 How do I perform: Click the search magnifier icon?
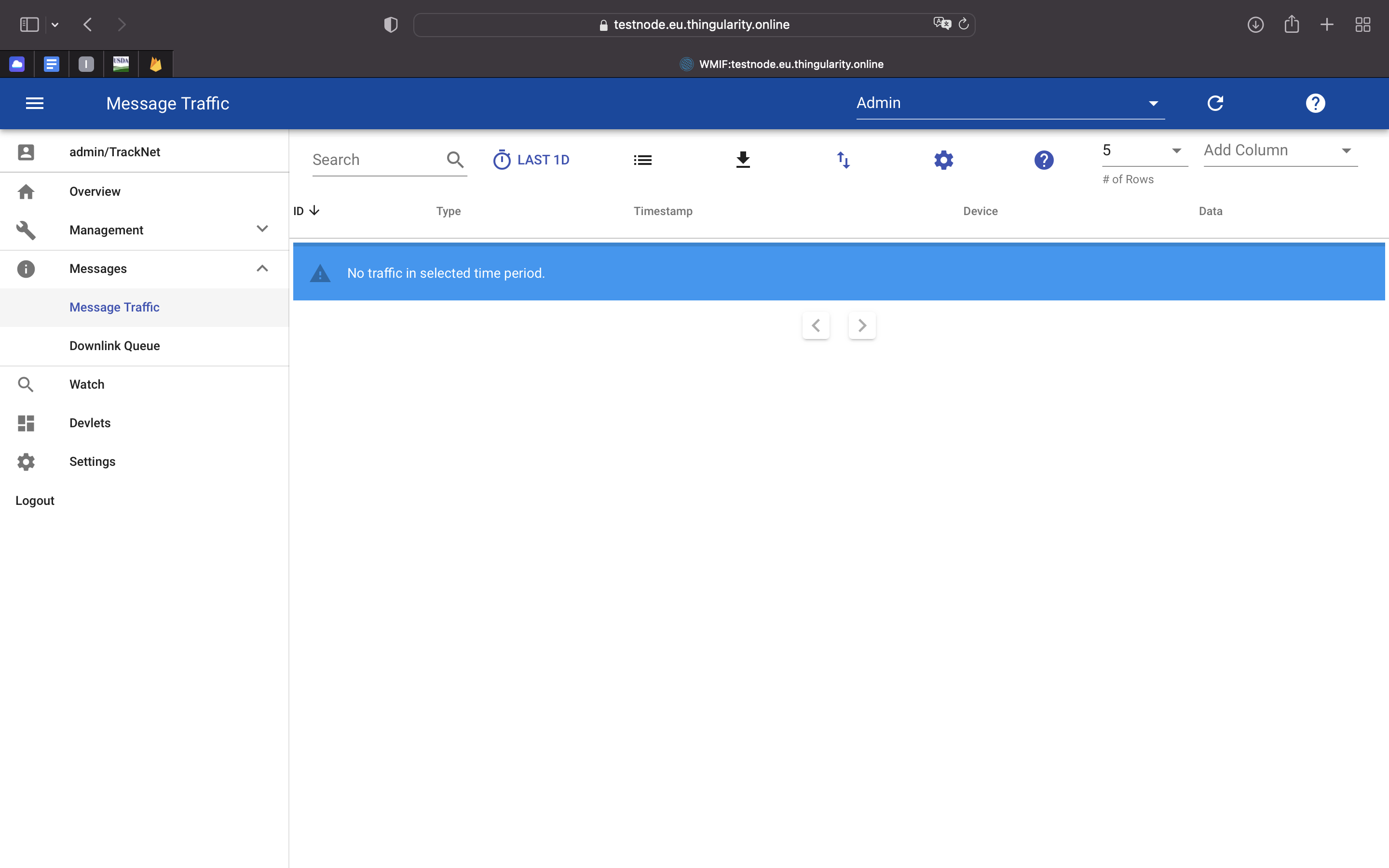point(455,160)
